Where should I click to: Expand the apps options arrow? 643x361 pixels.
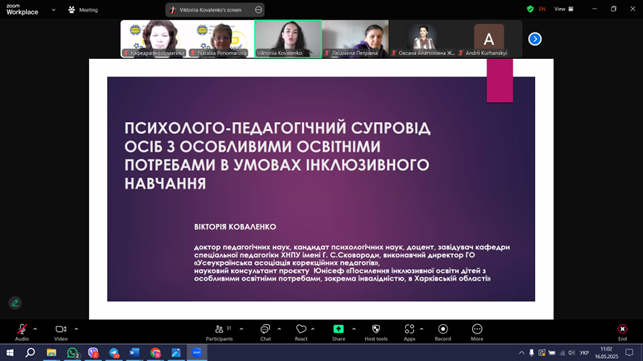[422, 329]
